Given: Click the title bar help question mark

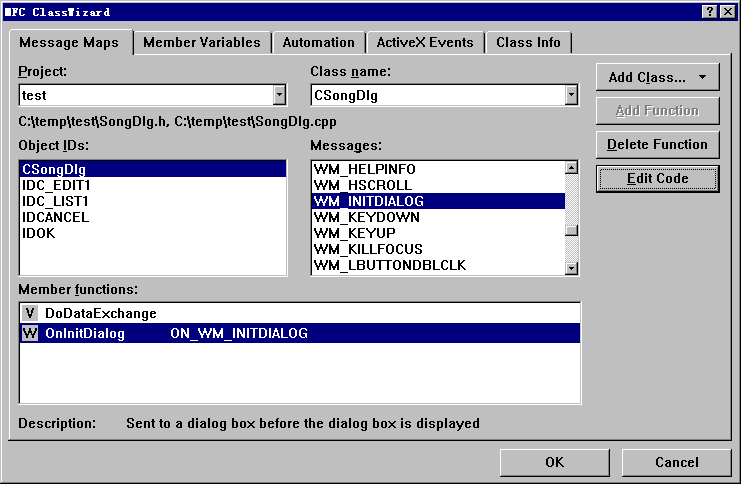Looking at the screenshot, I should (x=709, y=12).
